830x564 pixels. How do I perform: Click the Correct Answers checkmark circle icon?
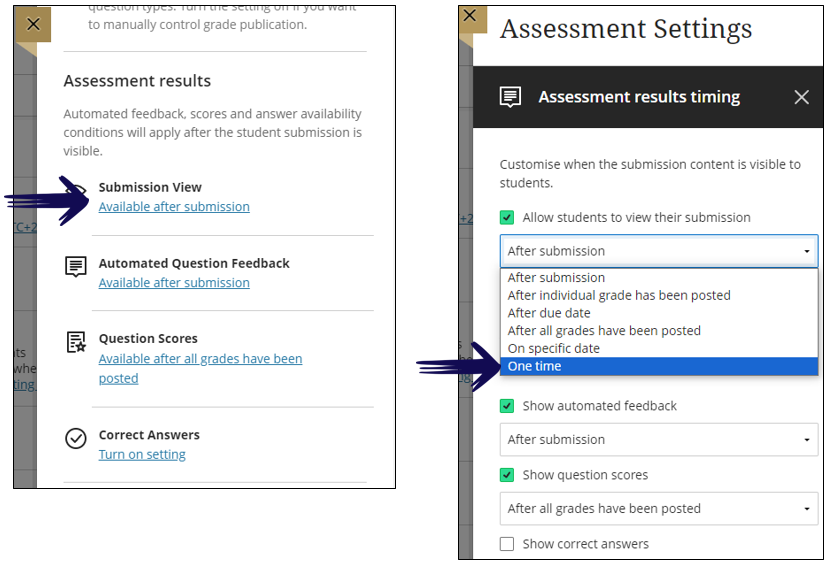tap(76, 438)
